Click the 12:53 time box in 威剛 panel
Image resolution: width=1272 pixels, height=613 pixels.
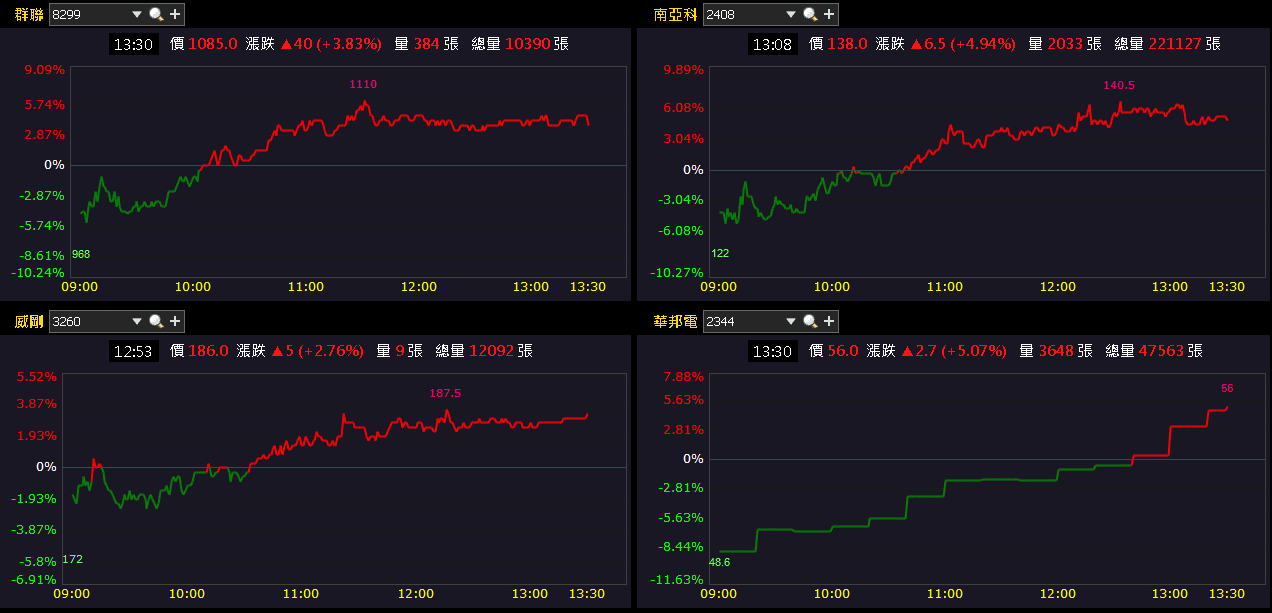[x=133, y=351]
